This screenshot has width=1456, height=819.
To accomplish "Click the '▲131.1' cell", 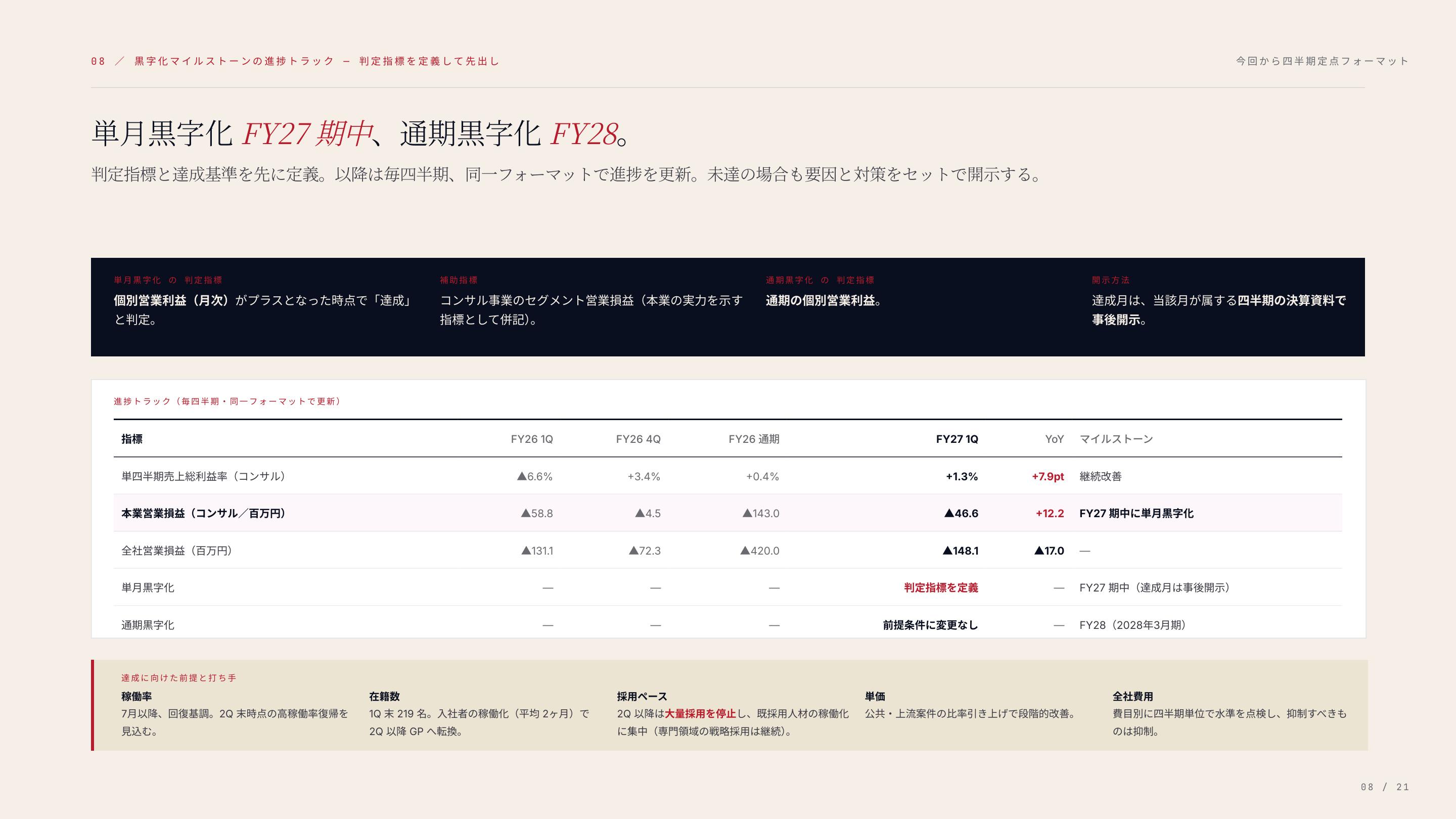I will pyautogui.click(x=537, y=551).
